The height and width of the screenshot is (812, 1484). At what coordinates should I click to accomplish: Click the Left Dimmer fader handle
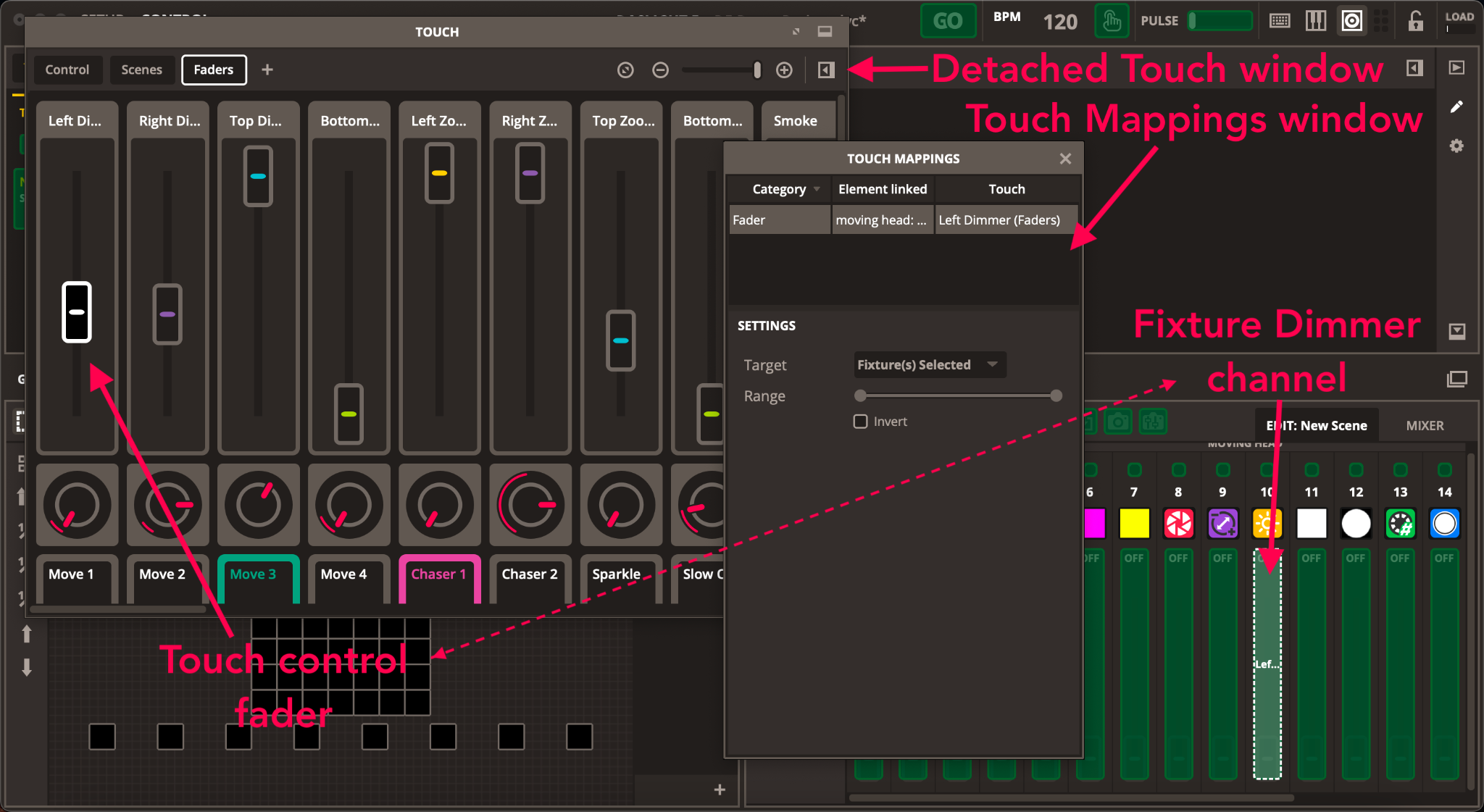tap(77, 312)
